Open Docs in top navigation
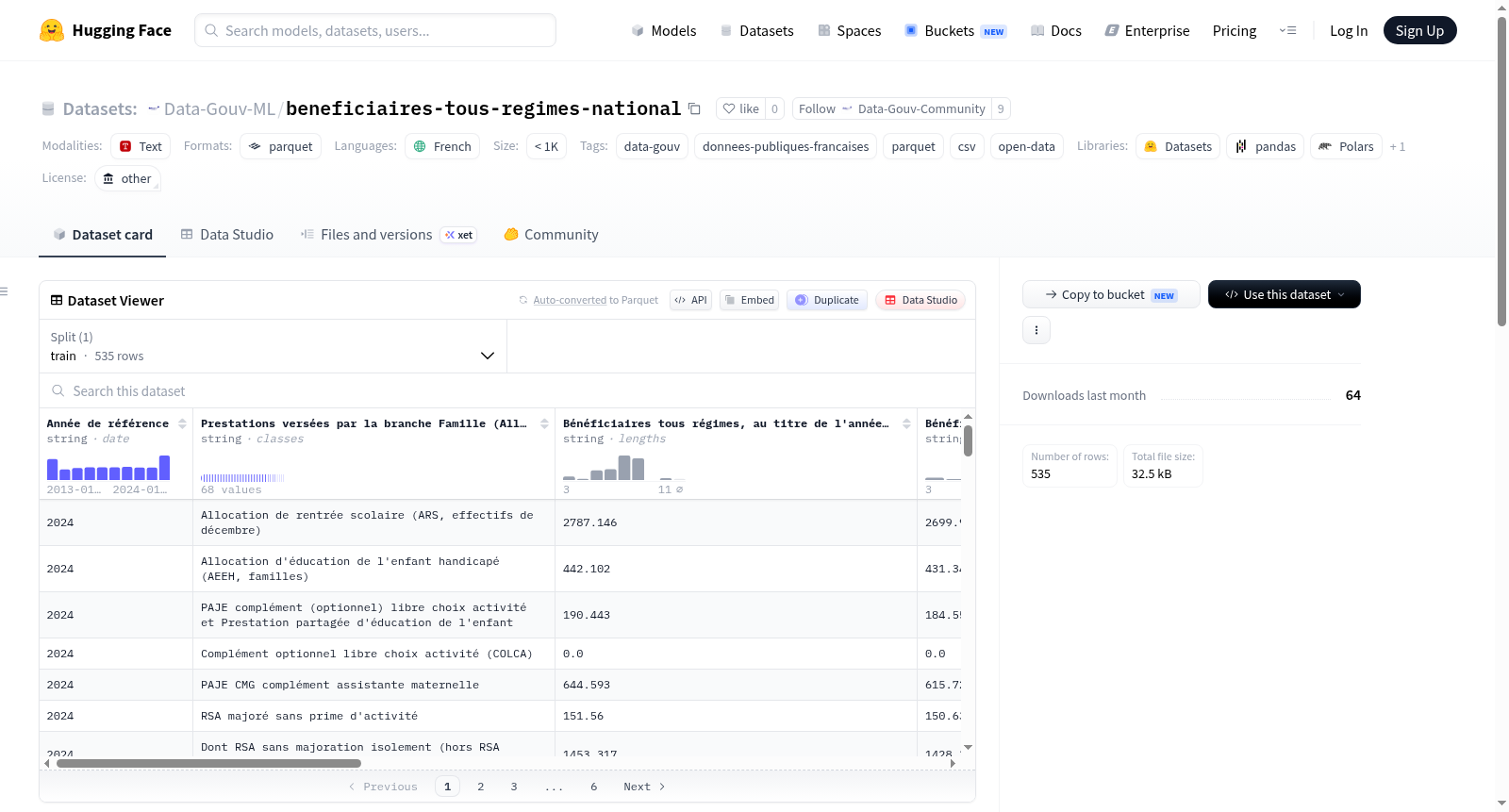Viewport: 1509px width, 812px height. (1055, 30)
